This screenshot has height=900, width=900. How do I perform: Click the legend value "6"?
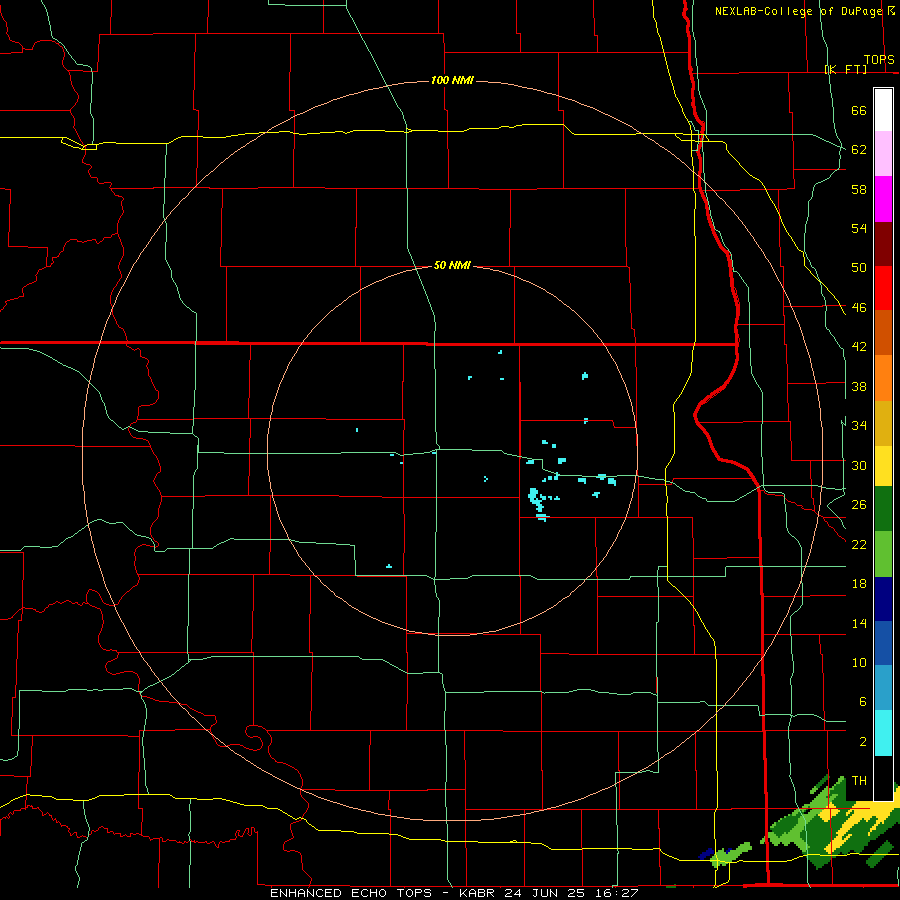click(x=862, y=702)
